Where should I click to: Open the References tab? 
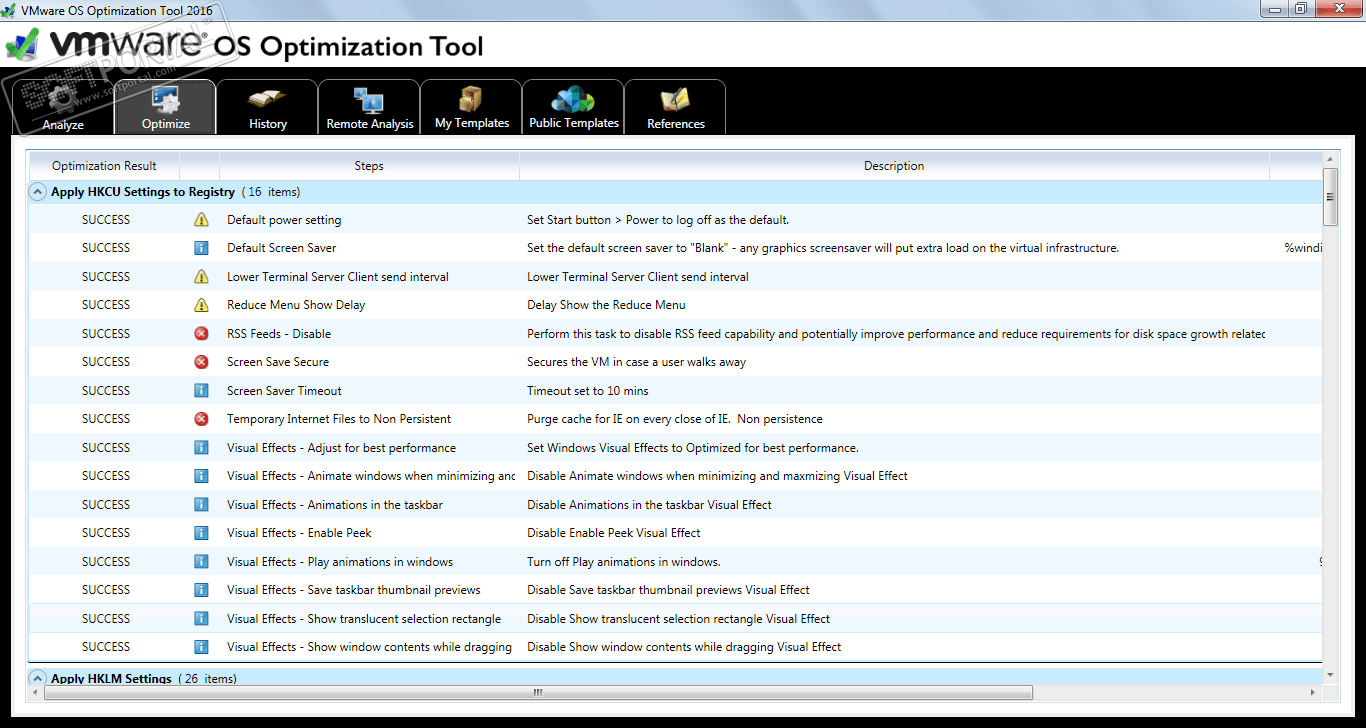[675, 106]
